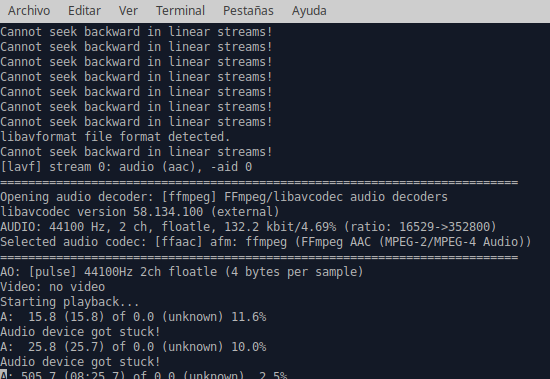Screen dimensions: 550x379
Task: Open the Archivo menu
Action: tap(29, 11)
